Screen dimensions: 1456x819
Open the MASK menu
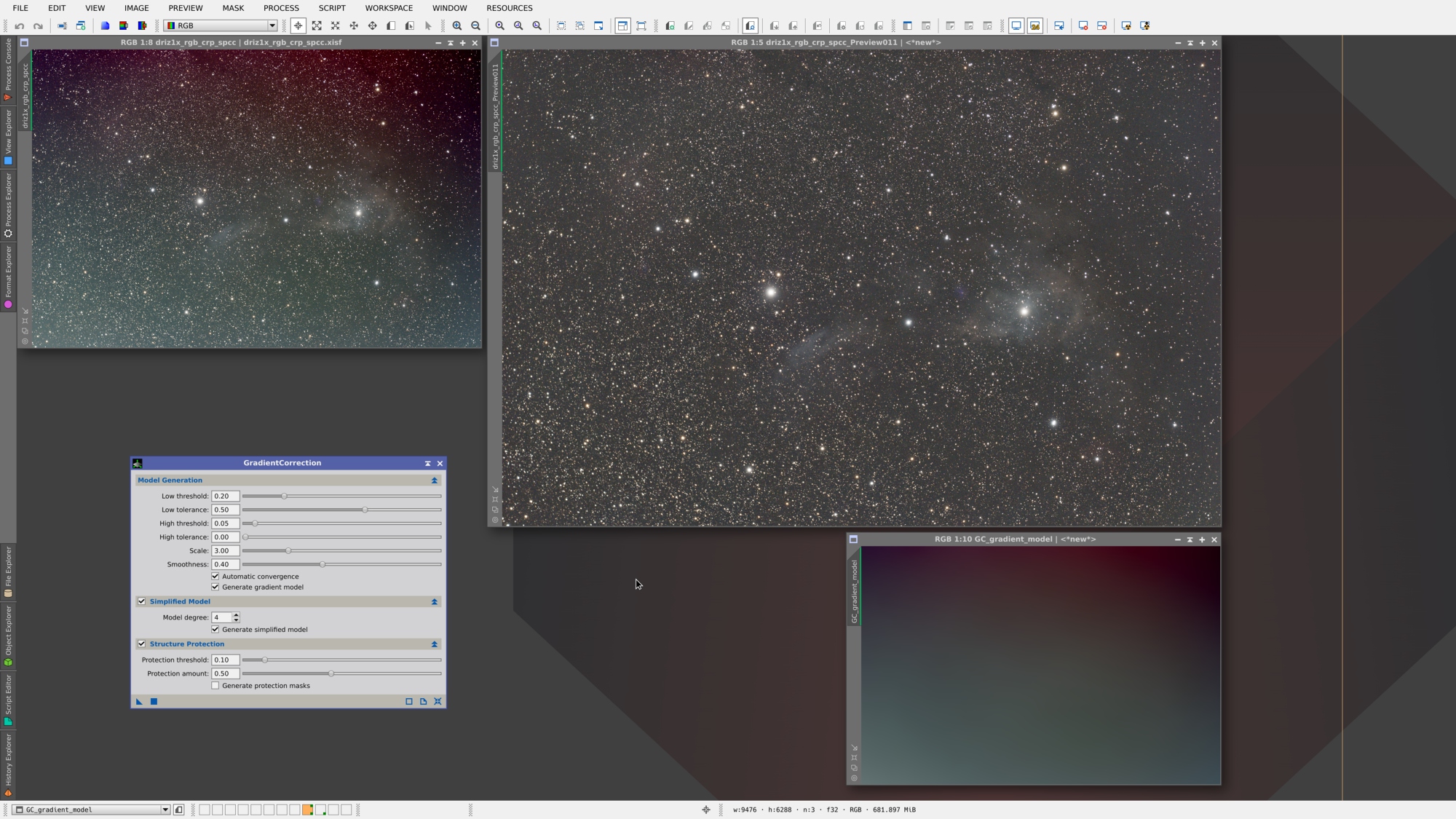click(x=233, y=8)
